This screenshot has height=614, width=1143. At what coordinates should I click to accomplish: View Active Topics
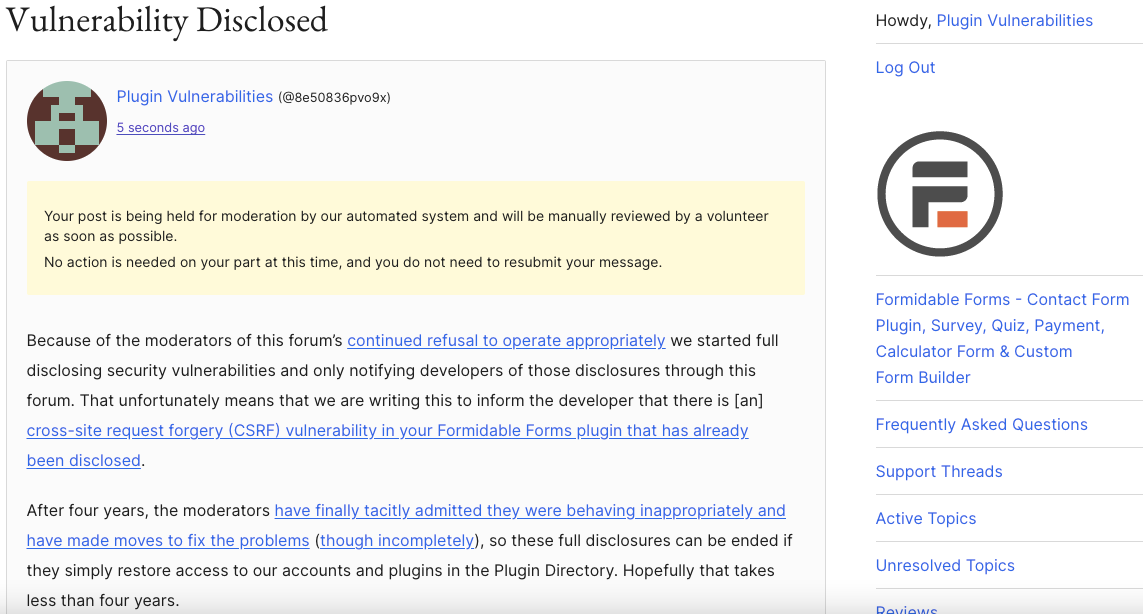click(x=926, y=518)
